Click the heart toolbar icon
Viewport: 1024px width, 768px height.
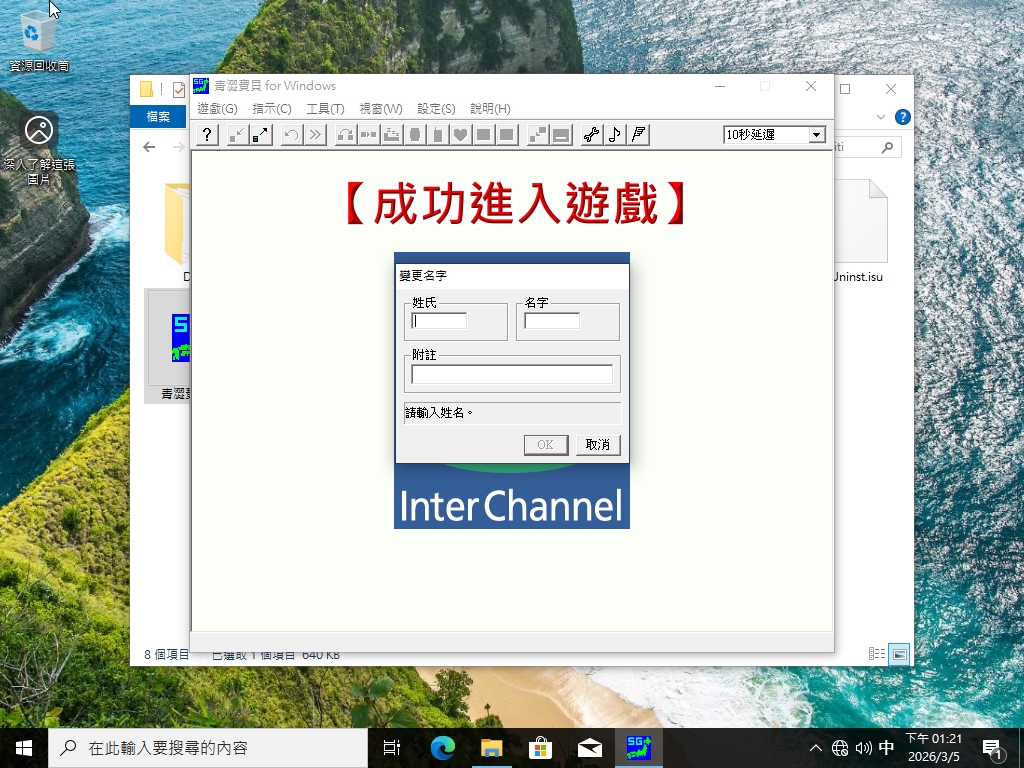tap(461, 135)
